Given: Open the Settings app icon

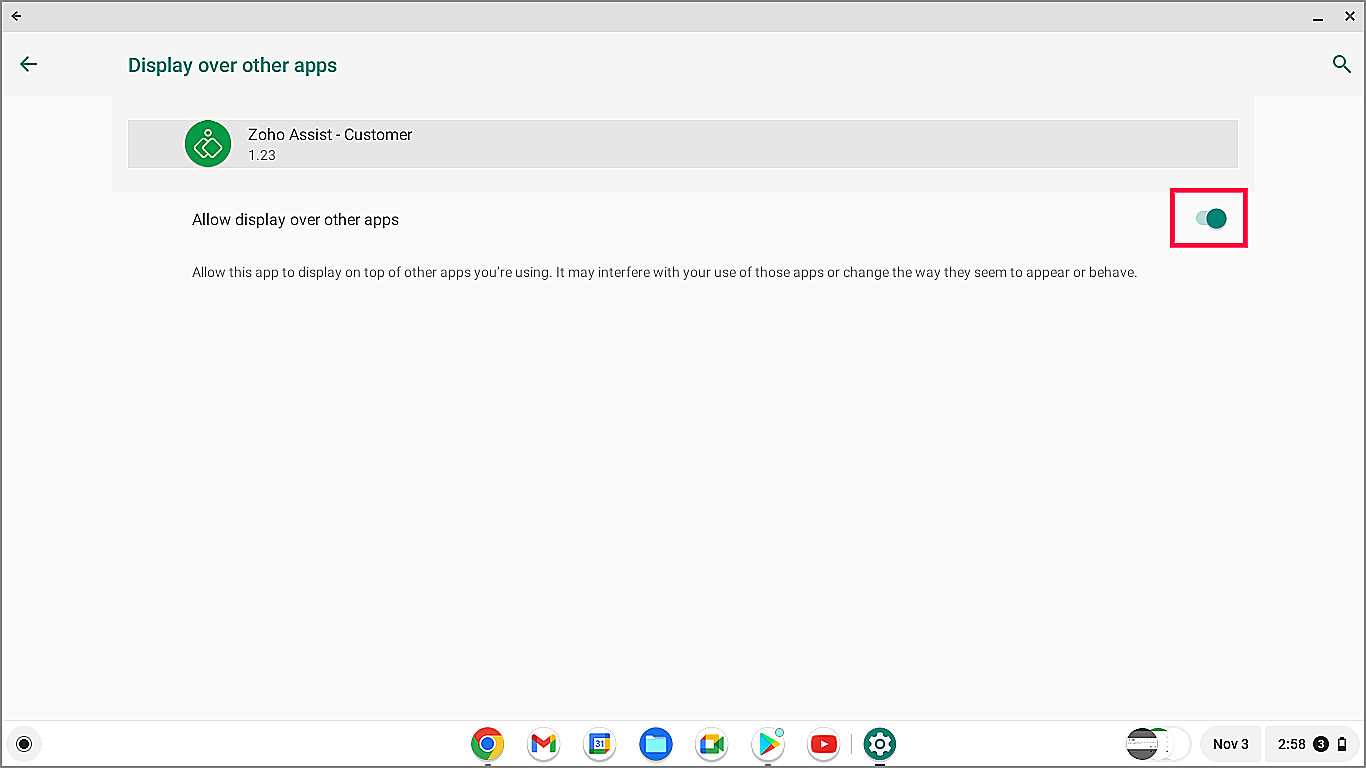Looking at the screenshot, I should [x=879, y=744].
